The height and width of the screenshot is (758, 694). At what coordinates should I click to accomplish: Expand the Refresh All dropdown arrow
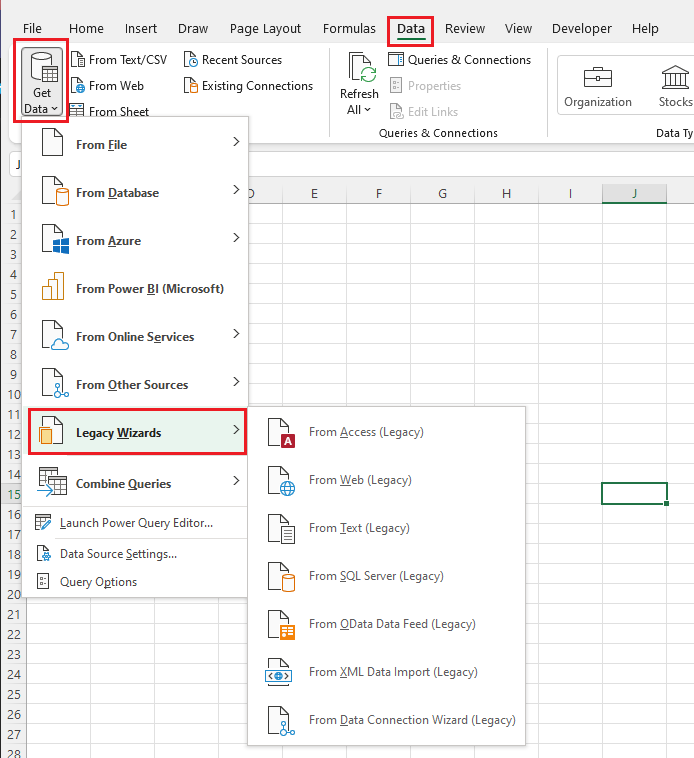pos(368,110)
